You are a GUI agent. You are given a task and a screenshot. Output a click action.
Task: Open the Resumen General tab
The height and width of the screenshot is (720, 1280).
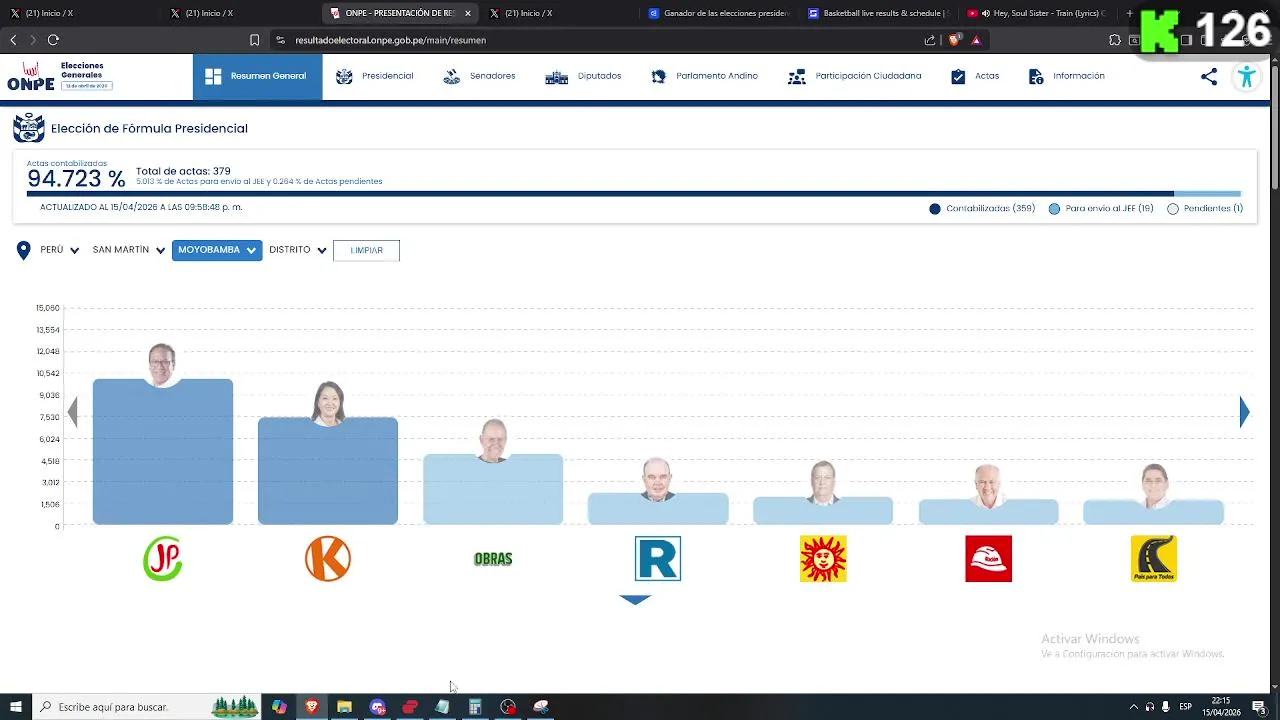click(257, 76)
